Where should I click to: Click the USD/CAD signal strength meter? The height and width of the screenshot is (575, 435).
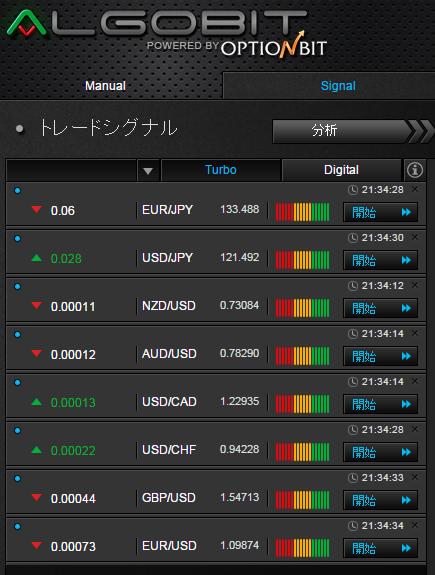pos(302,404)
